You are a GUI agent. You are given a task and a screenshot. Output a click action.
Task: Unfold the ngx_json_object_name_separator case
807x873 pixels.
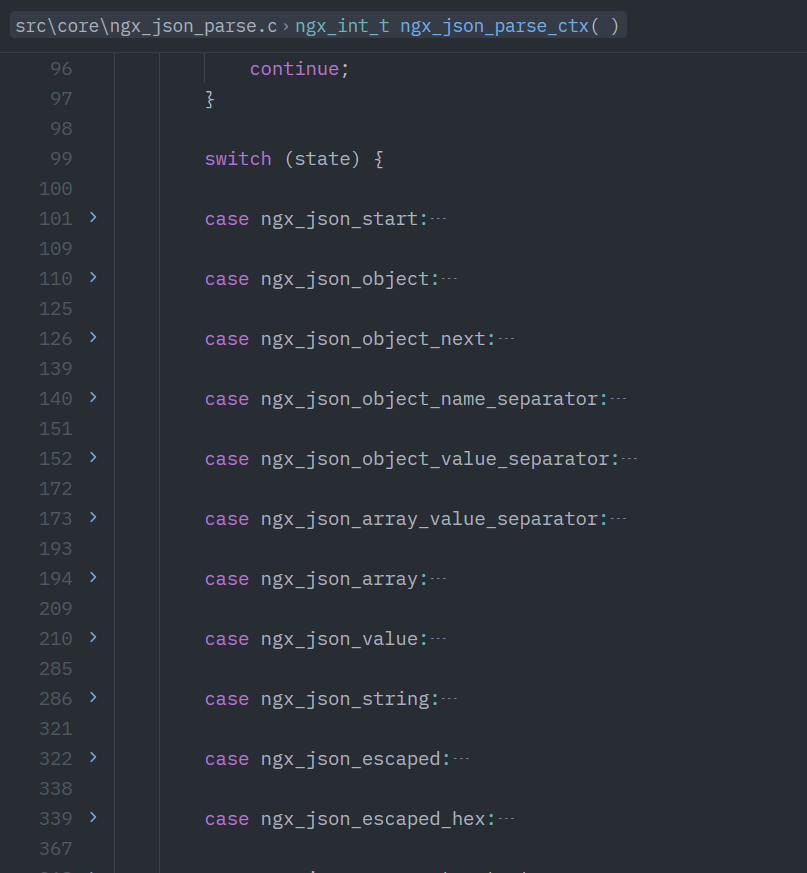click(94, 398)
